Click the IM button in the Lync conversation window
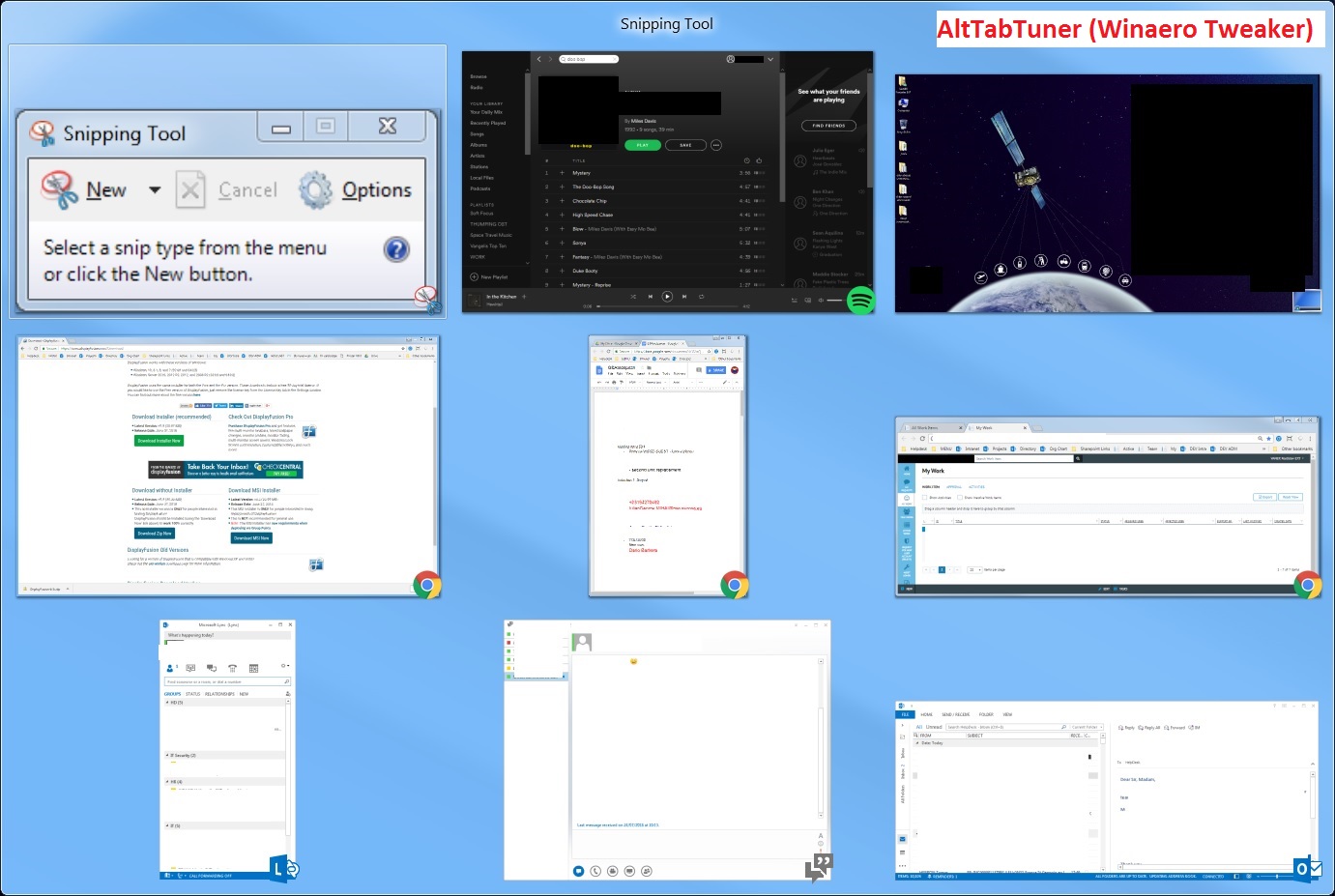This screenshot has height=896, width=1335. coord(579,871)
